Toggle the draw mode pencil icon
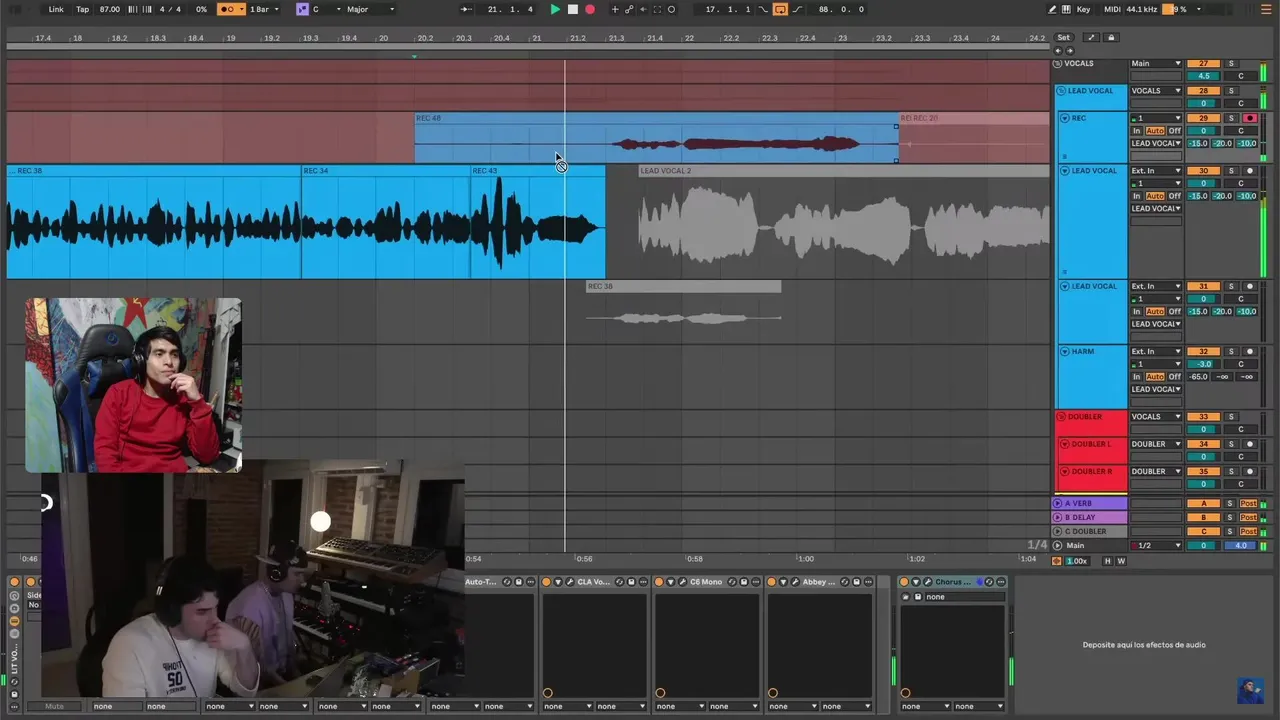Image resolution: width=1280 pixels, height=720 pixels. (1052, 9)
